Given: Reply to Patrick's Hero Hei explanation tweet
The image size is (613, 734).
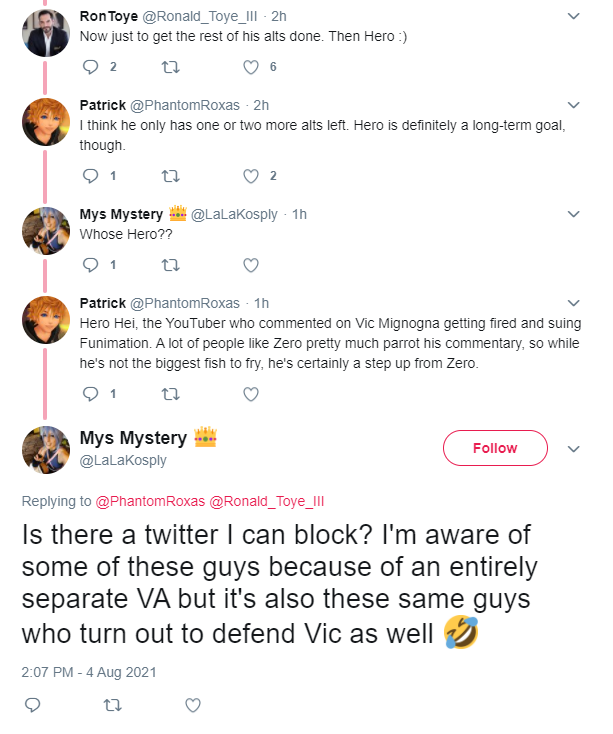Looking at the screenshot, I should [x=90, y=394].
